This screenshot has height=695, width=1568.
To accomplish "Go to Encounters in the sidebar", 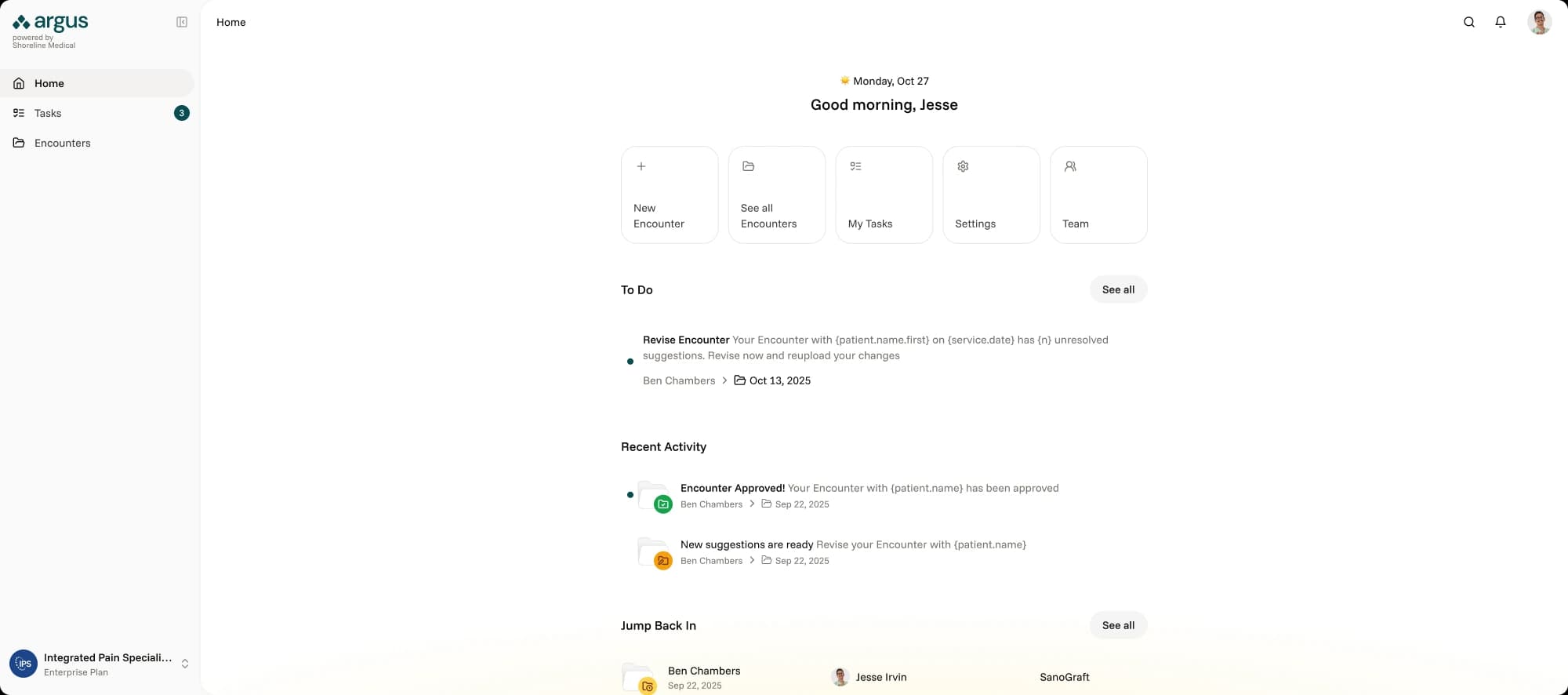I will (x=62, y=143).
